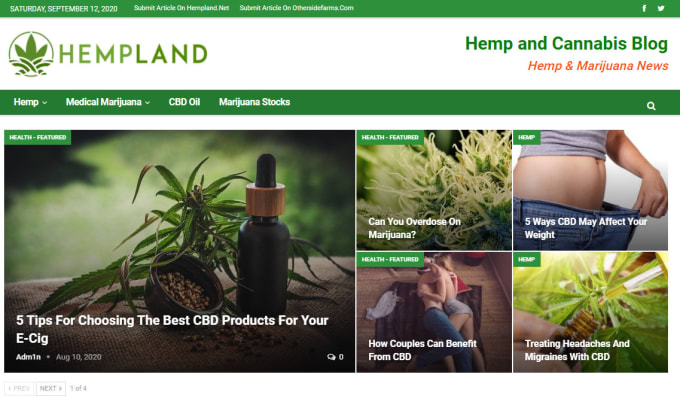
Task: Open the Marijuana Stocks menu item
Action: pyautogui.click(x=254, y=102)
